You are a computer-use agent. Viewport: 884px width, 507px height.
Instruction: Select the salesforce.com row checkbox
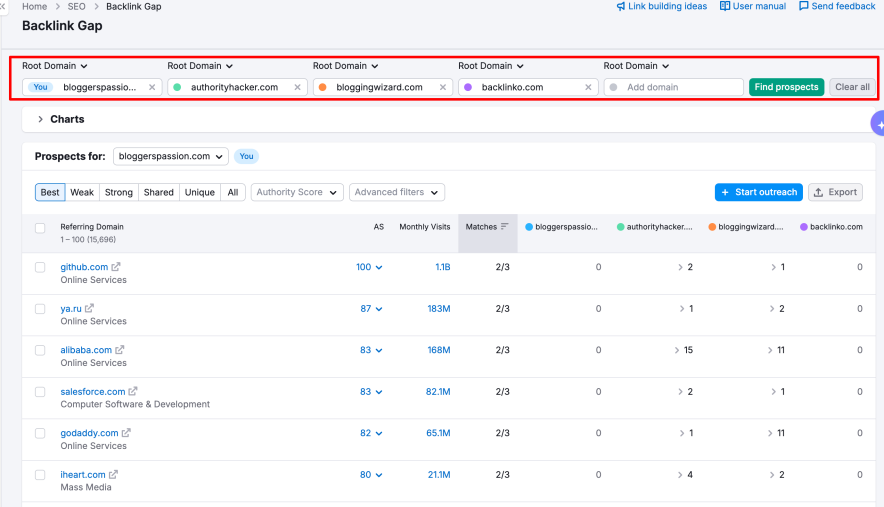click(x=40, y=392)
